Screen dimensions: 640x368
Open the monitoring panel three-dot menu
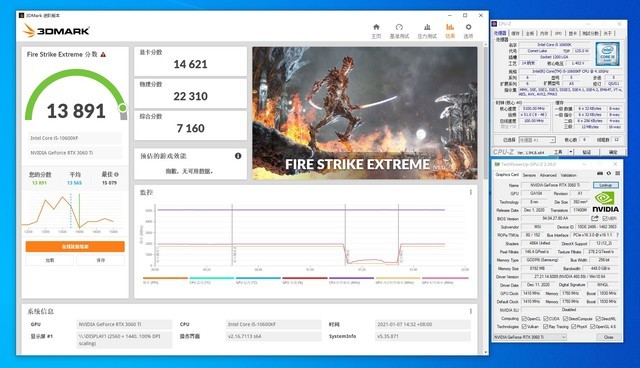pyautogui.click(x=471, y=192)
